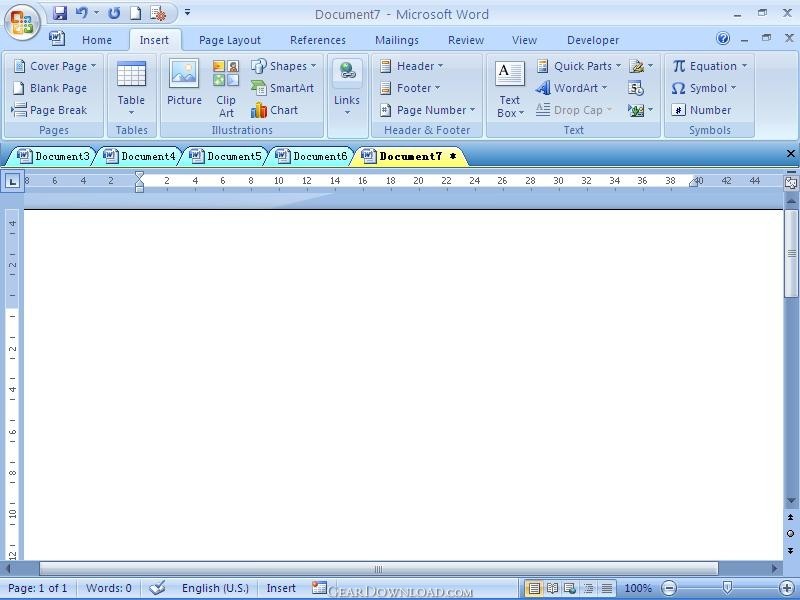Screen dimensions: 800x600
Task: Click the tab selector at ruler corner
Action: click(x=12, y=181)
